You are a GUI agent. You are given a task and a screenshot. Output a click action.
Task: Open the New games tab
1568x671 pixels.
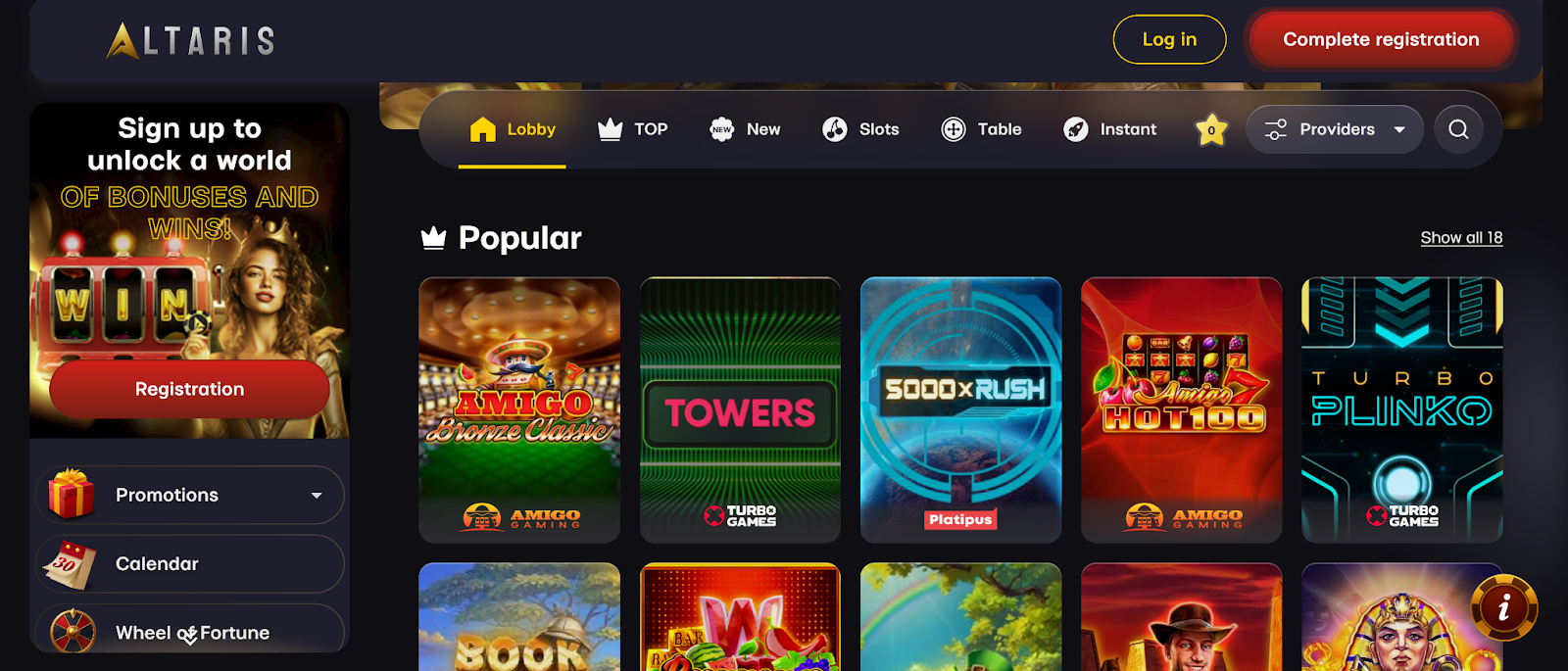click(x=745, y=129)
